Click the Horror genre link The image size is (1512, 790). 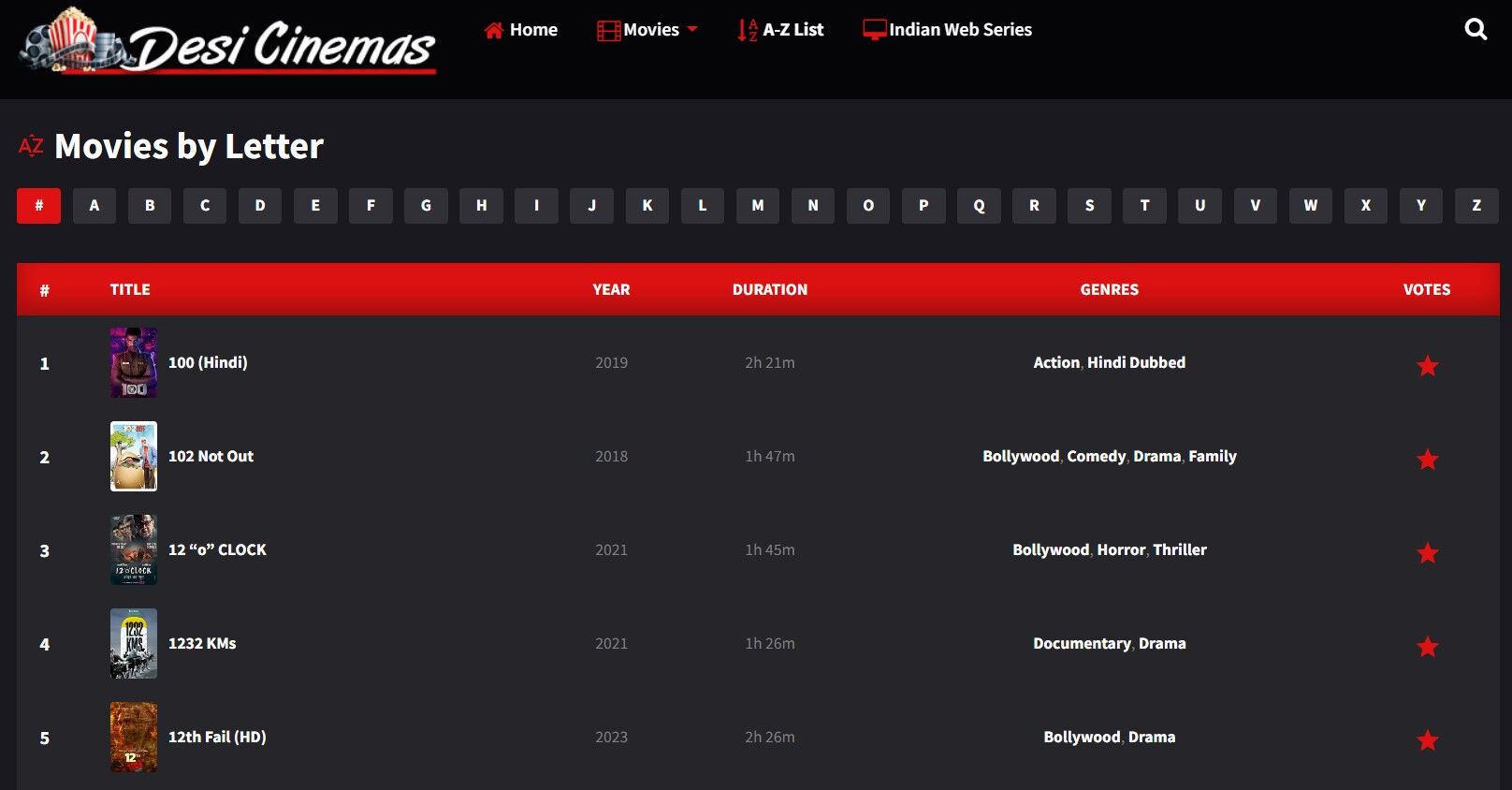tap(1121, 549)
